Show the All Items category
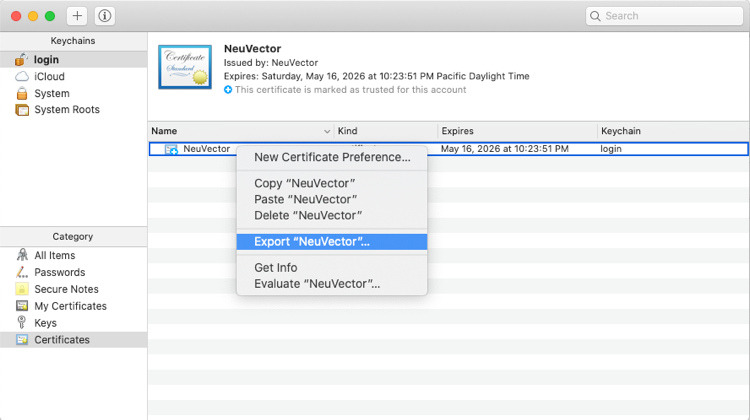Screen dimensions: 750x420 tap(54, 256)
